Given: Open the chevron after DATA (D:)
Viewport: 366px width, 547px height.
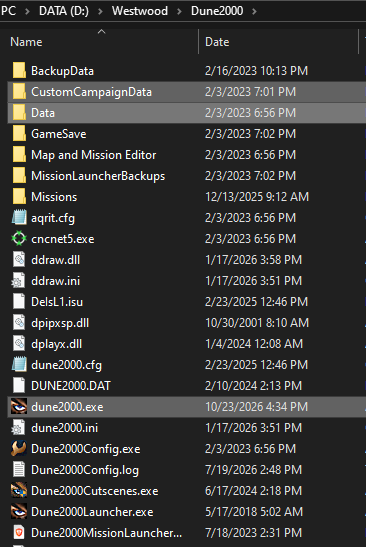Looking at the screenshot, I should (x=100, y=12).
